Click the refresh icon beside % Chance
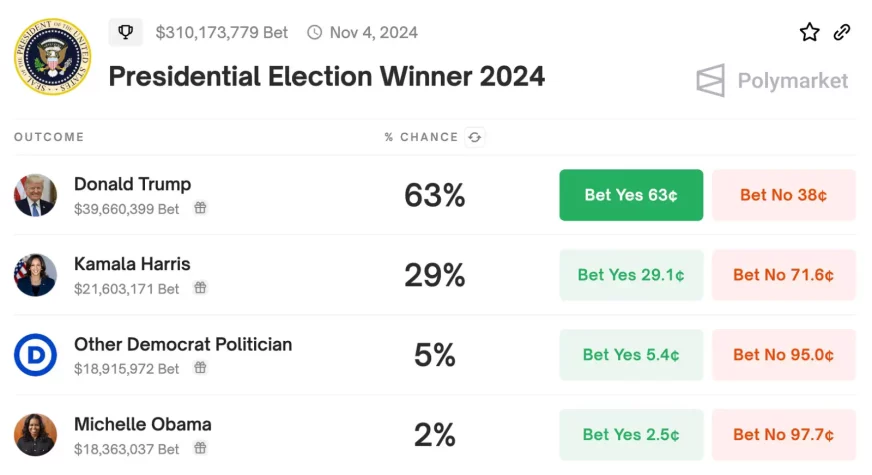The width and height of the screenshot is (872, 475). tap(474, 137)
